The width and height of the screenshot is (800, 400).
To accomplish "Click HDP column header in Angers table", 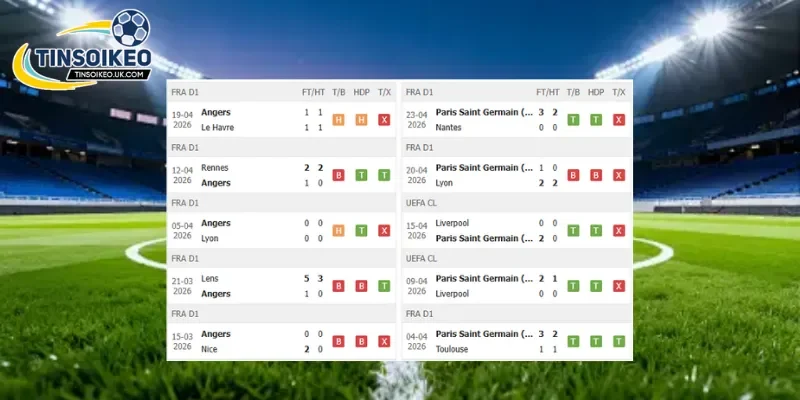I will click(x=361, y=92).
